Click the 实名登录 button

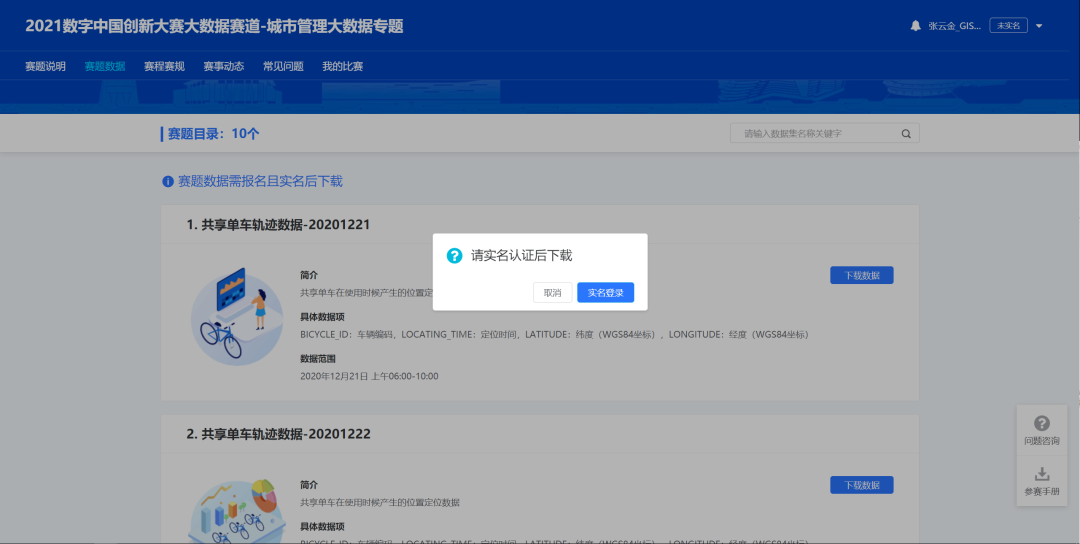(x=605, y=293)
